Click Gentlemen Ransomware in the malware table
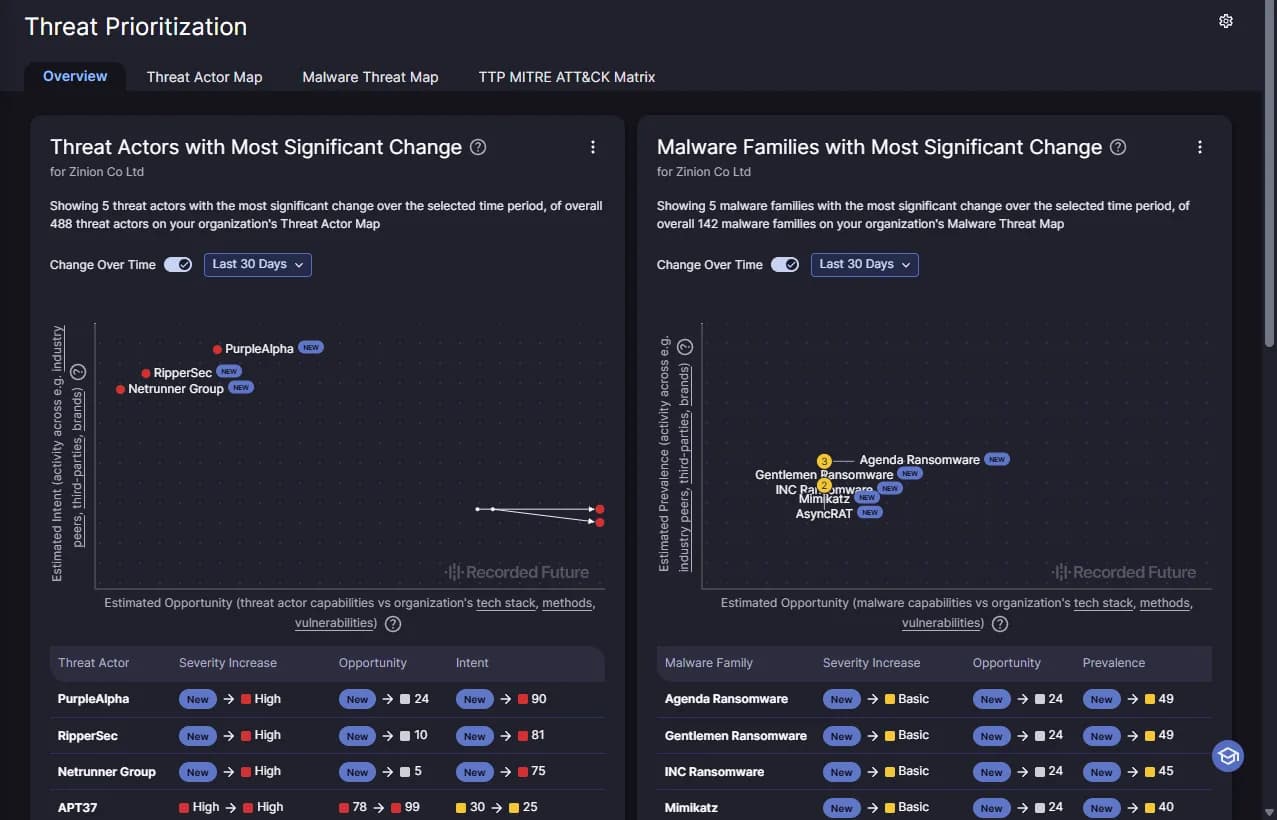The width and height of the screenshot is (1277, 820). 736,735
